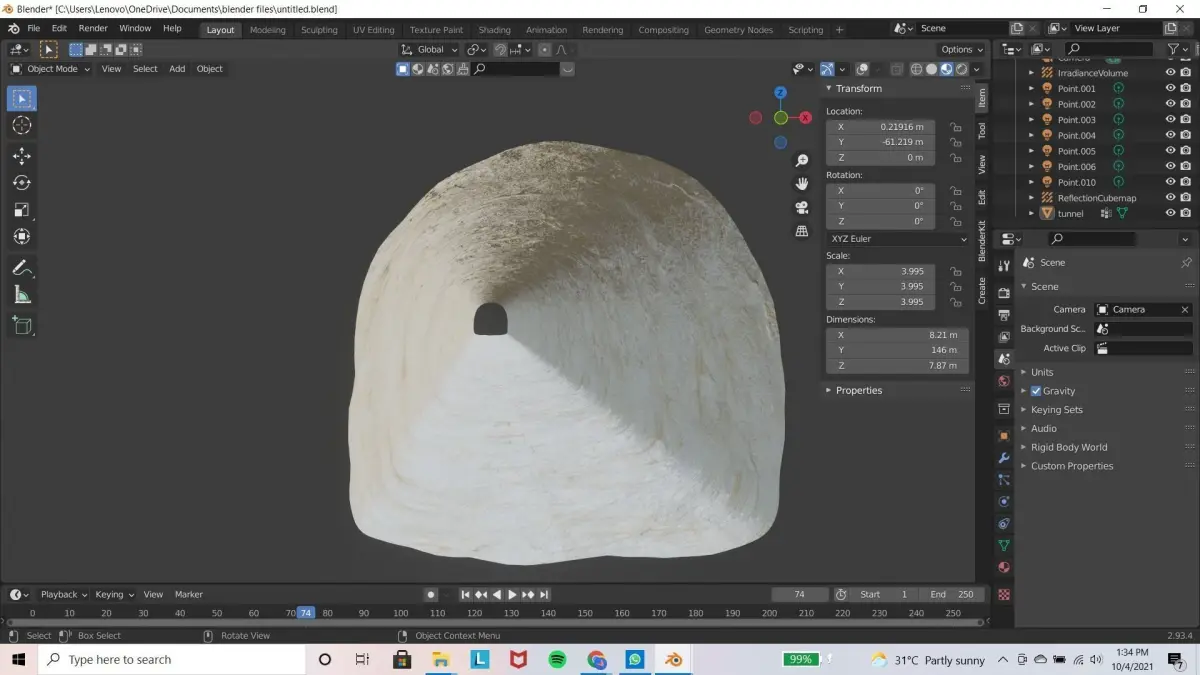This screenshot has height=675, width=1200.
Task: Activate the Annotate pencil tool
Action: (21, 268)
